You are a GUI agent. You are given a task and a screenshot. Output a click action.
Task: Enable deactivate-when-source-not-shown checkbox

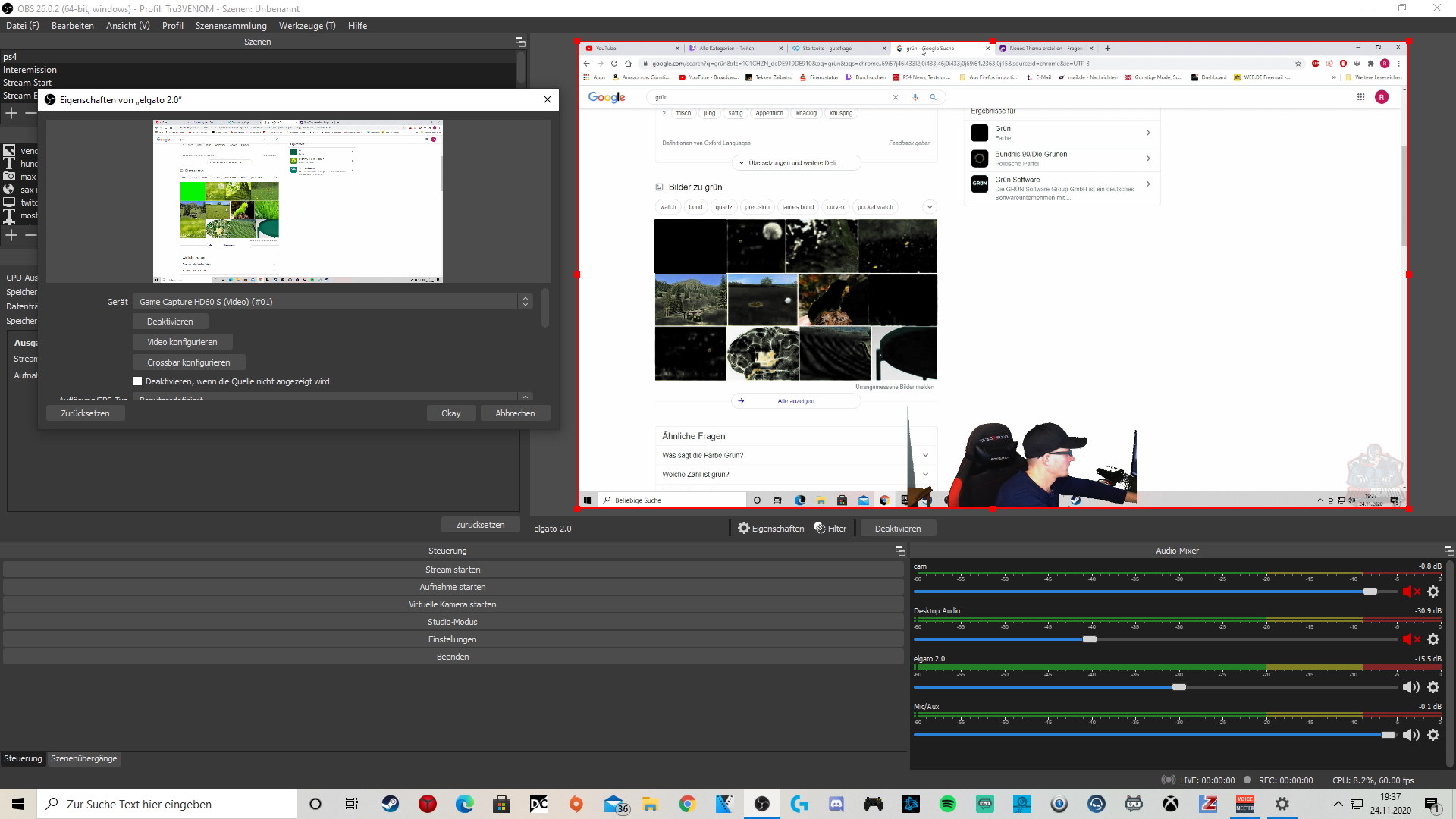[x=138, y=381]
